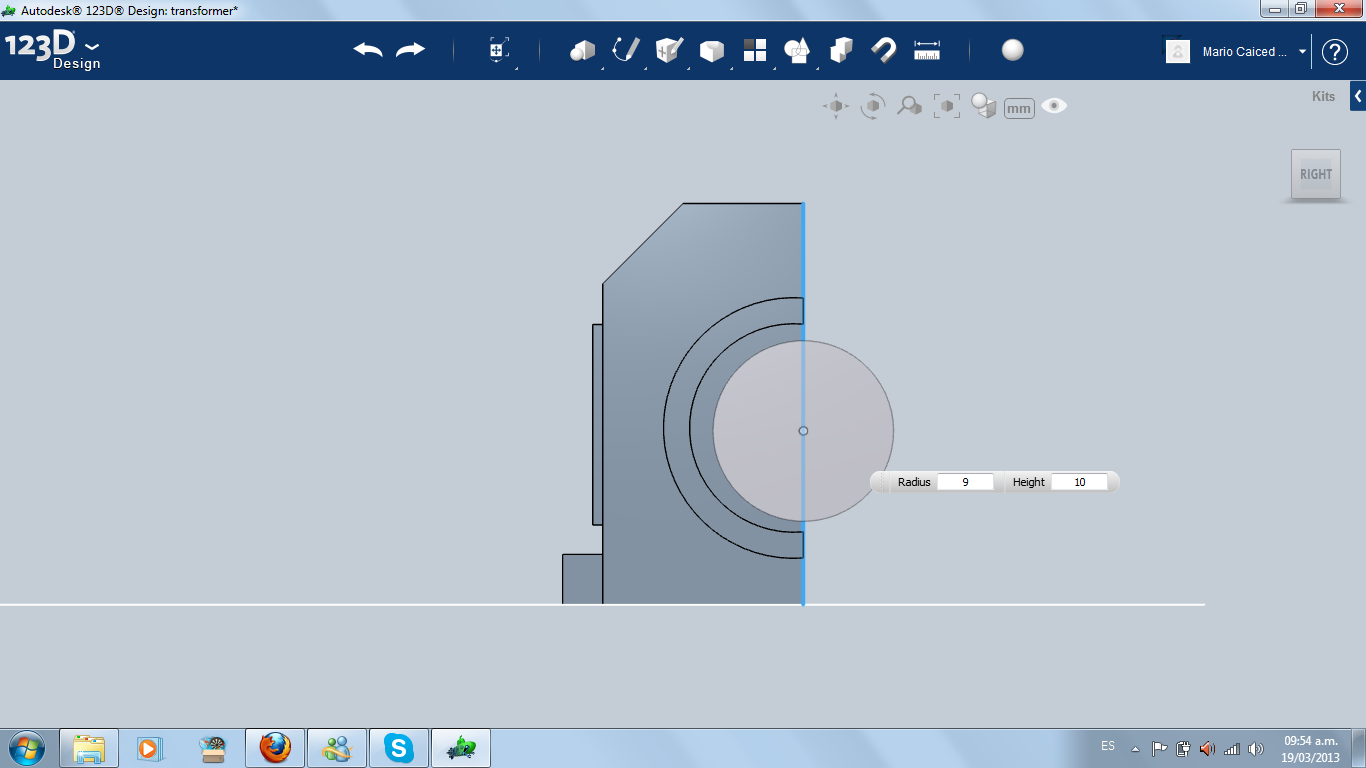Open the 123D Design application menu
The image size is (1366, 768).
(53, 51)
